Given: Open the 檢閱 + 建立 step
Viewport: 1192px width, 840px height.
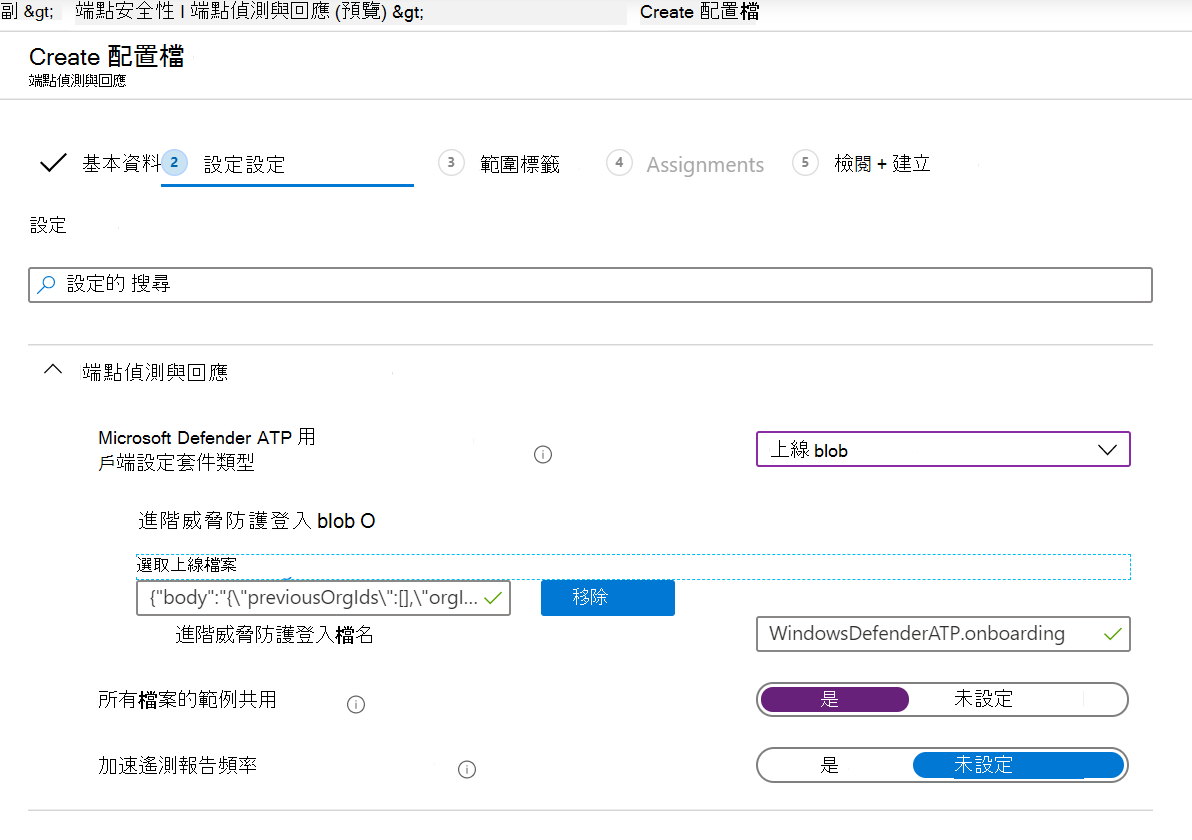Looking at the screenshot, I should [x=882, y=163].
